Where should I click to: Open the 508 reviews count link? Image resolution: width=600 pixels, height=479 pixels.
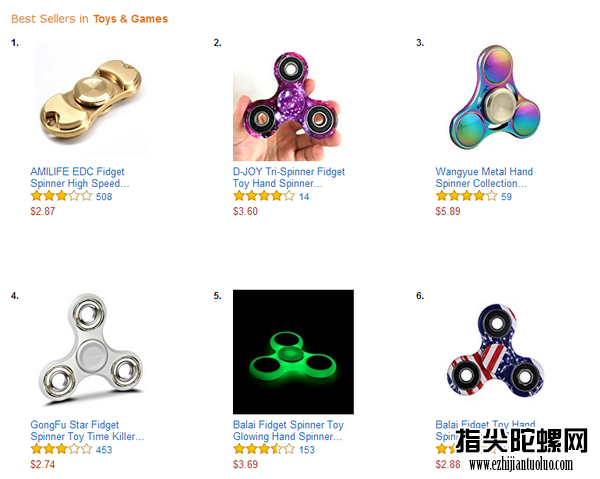point(104,197)
